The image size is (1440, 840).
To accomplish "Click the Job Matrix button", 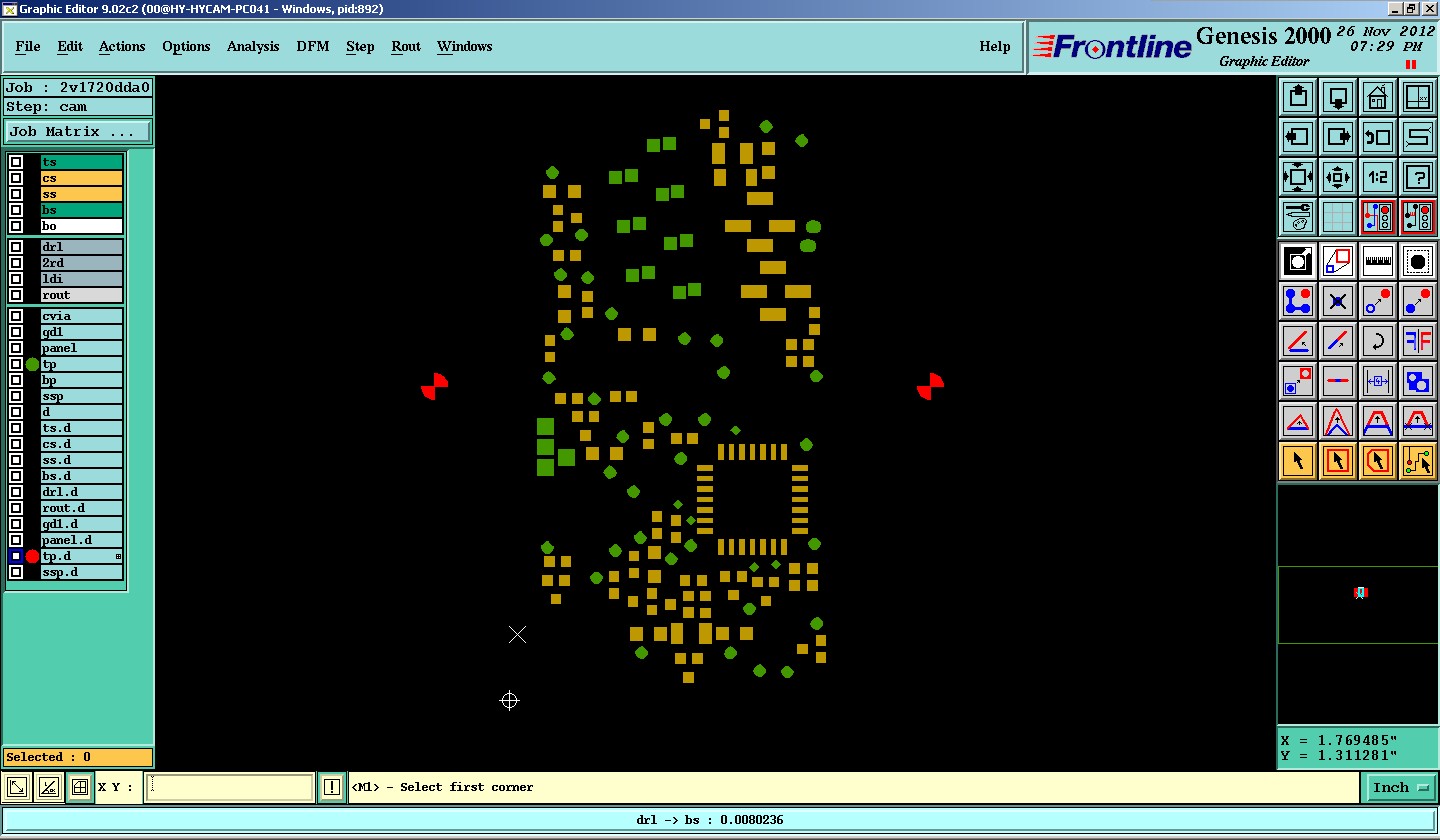I will 78,131.
